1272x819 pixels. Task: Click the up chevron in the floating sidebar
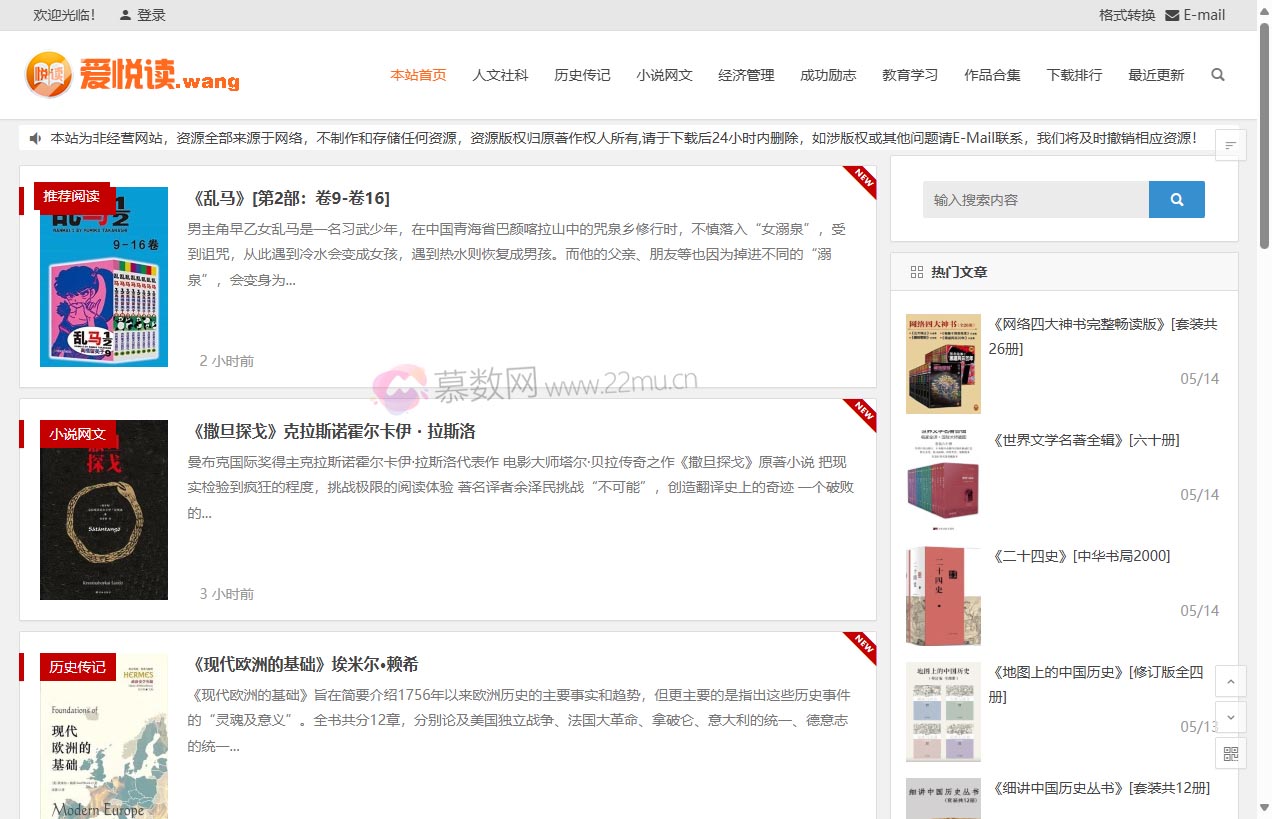coord(1230,681)
